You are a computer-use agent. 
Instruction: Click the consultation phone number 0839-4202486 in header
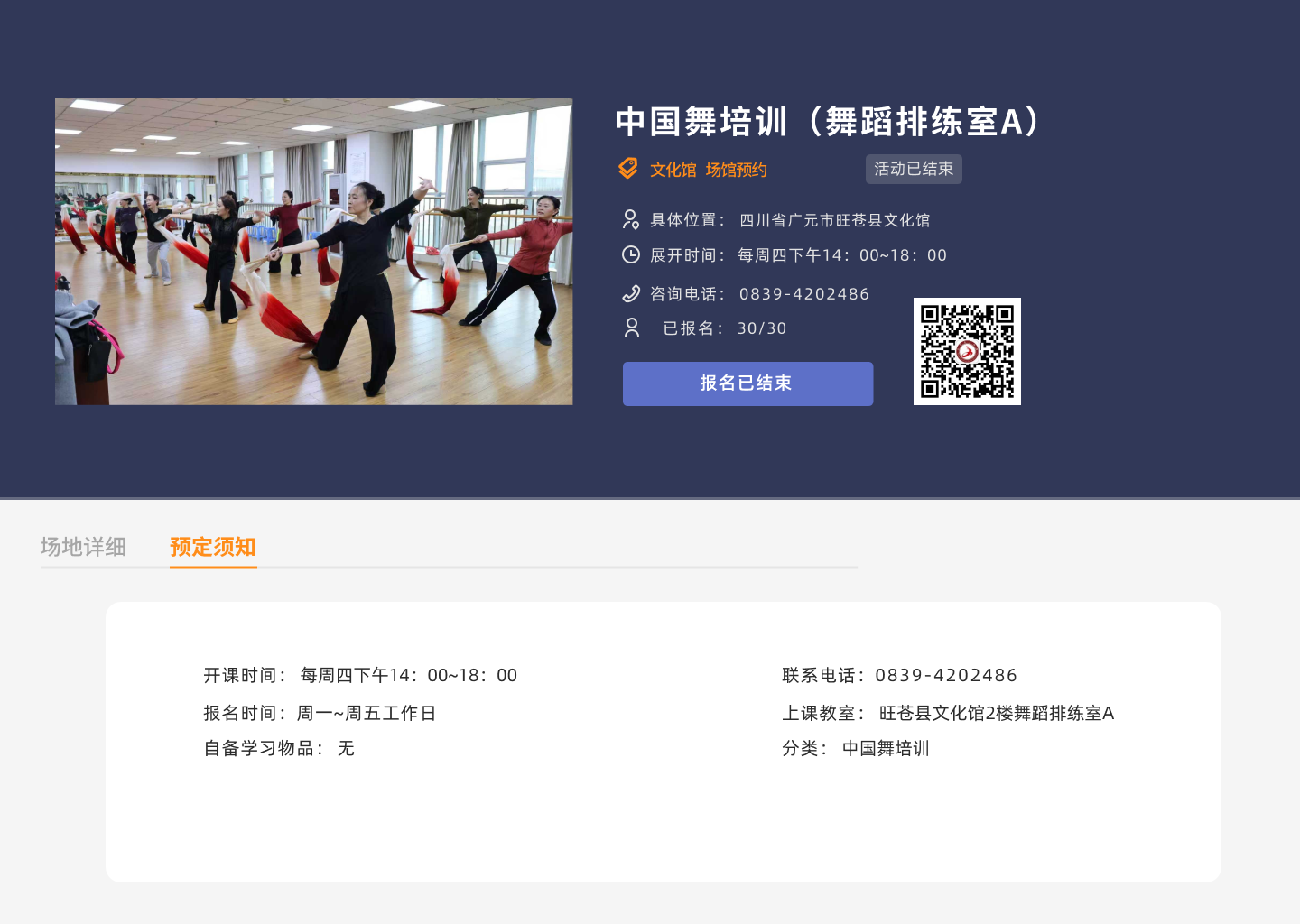(x=804, y=294)
